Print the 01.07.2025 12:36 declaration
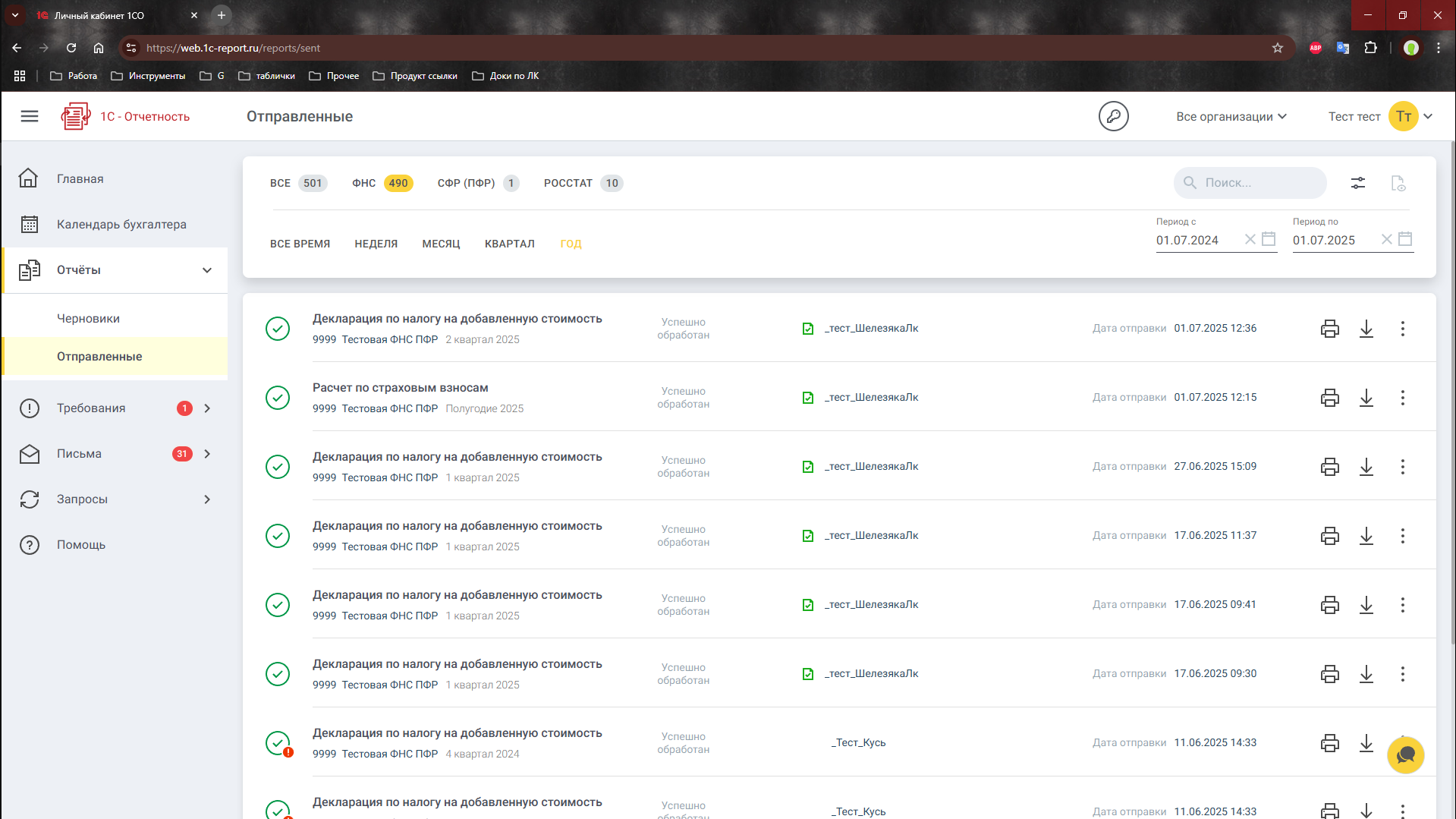The width and height of the screenshot is (1456, 819). (x=1329, y=329)
